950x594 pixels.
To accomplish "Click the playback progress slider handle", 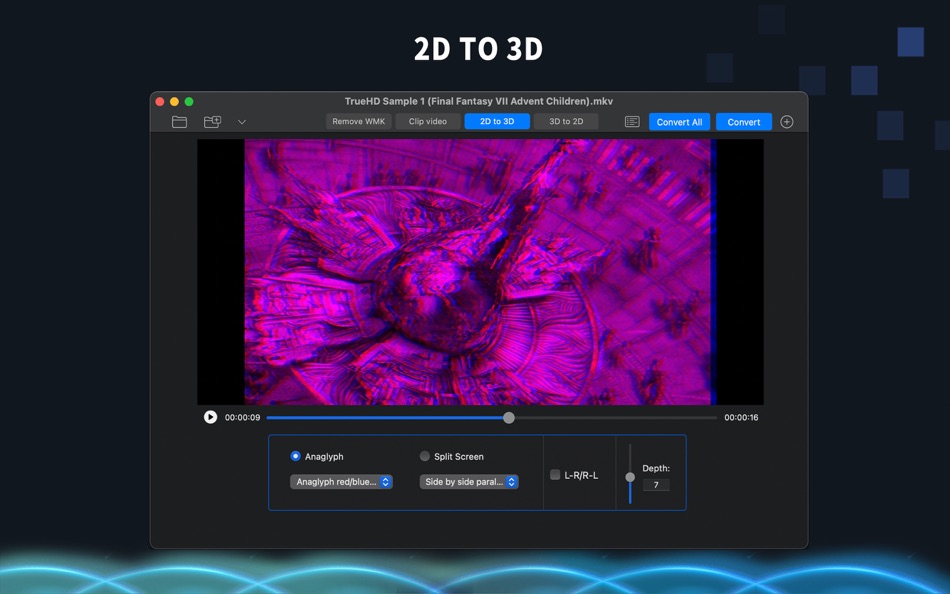I will pyautogui.click(x=509, y=418).
